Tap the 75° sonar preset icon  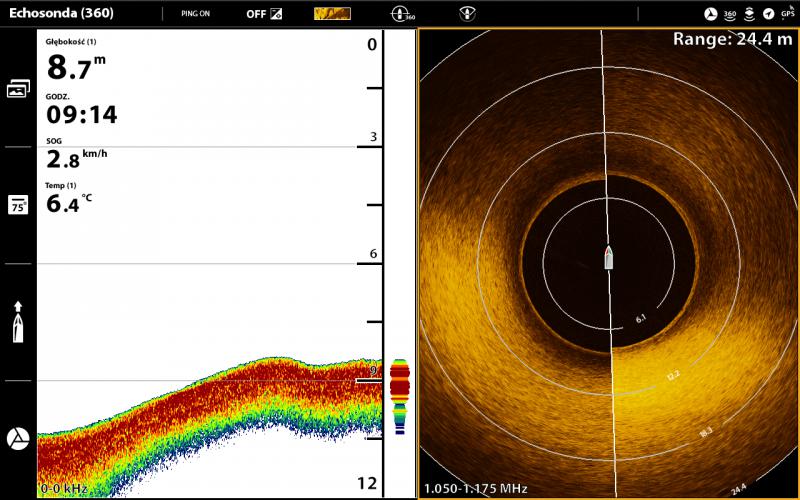click(x=18, y=205)
